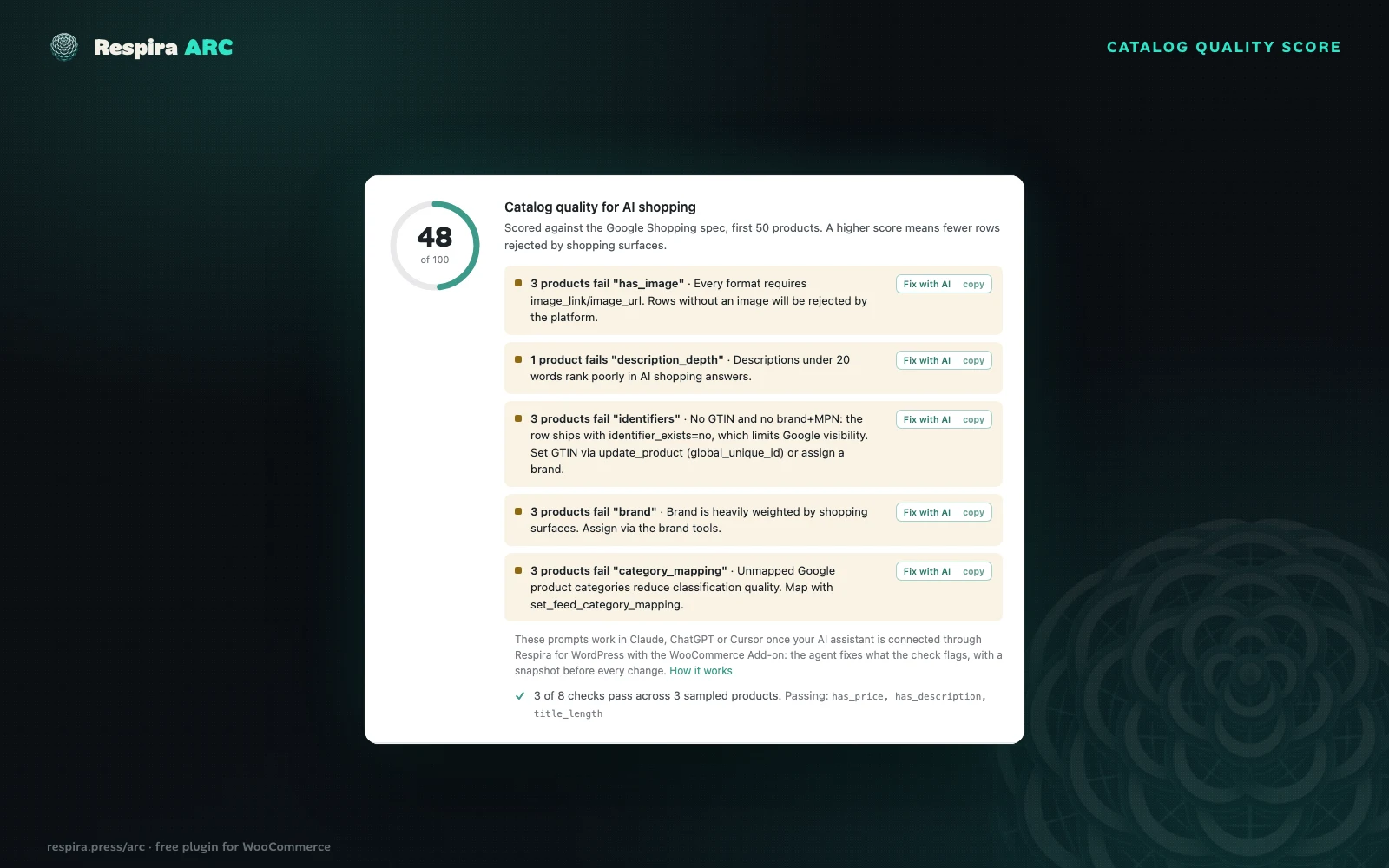
Task: Click the 1 product fails "description_depth" text
Action: coord(627,360)
